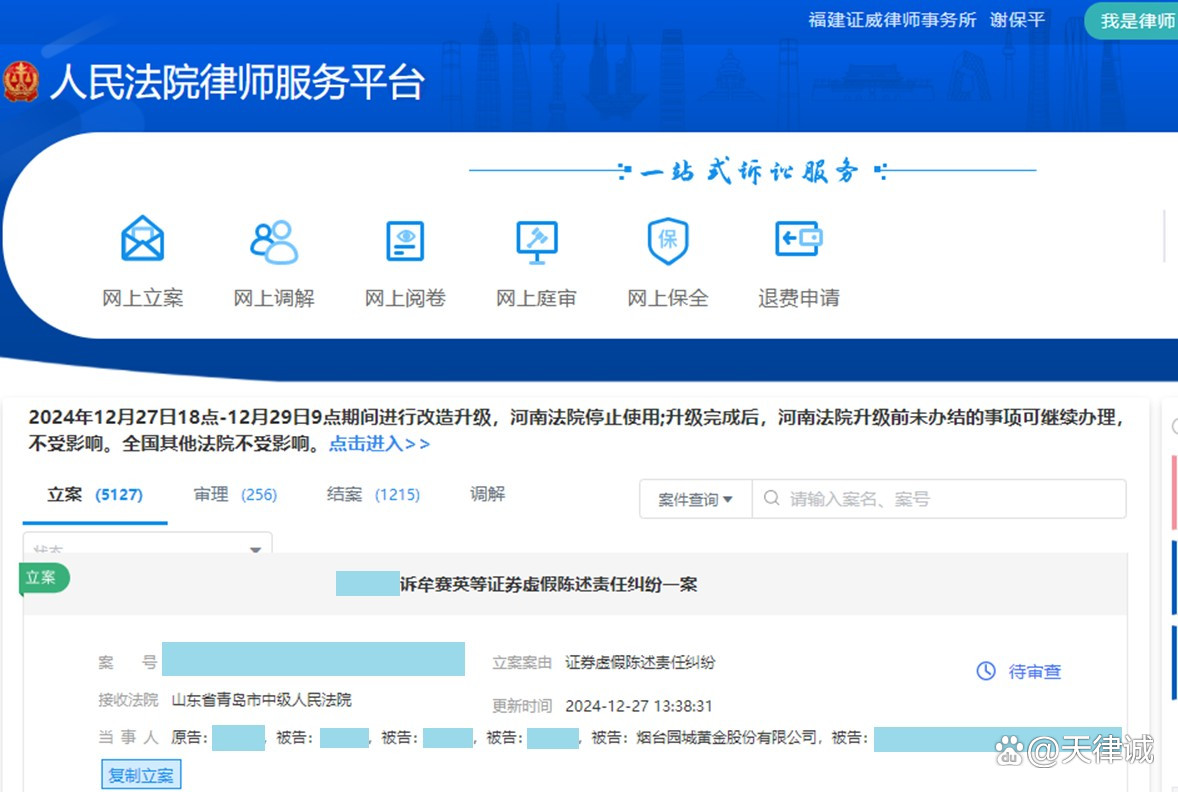The width and height of the screenshot is (1178, 792).
Task: Expand the 案件查询 dropdown
Action: (x=695, y=499)
